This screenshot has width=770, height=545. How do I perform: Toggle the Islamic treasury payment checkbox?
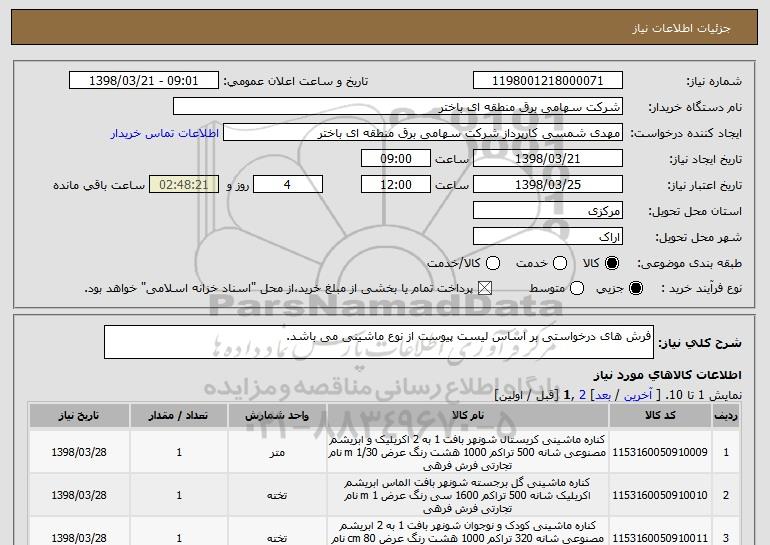[x=485, y=288]
